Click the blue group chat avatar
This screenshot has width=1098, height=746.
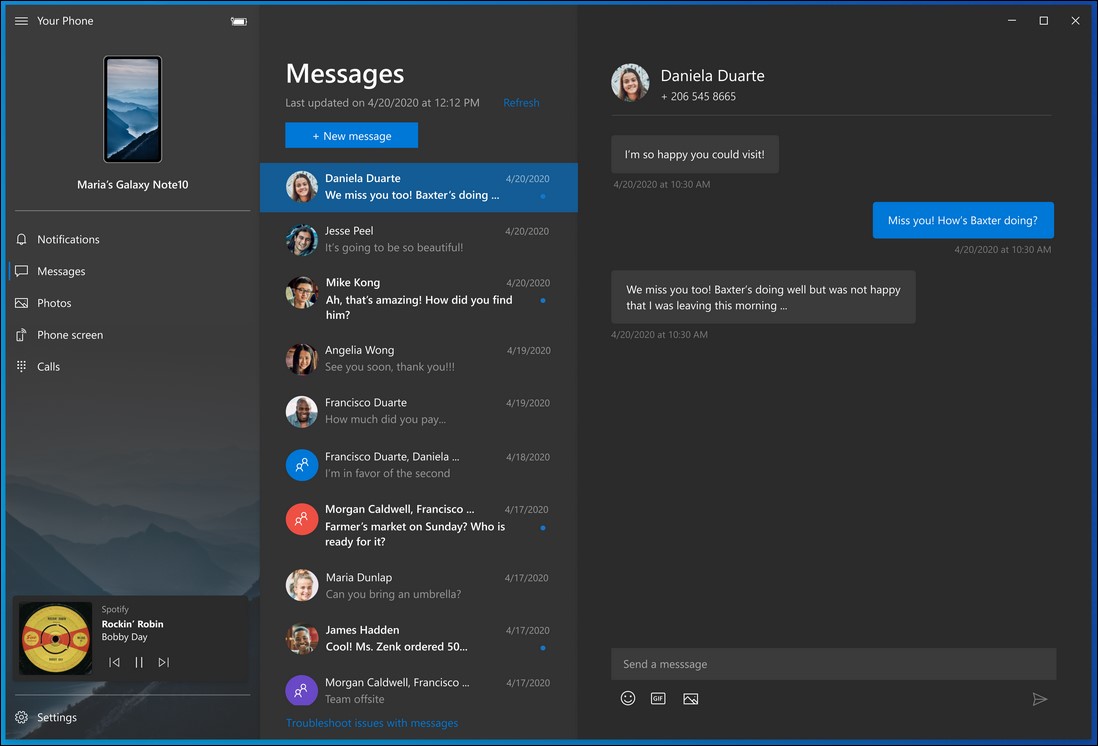pyautogui.click(x=302, y=465)
